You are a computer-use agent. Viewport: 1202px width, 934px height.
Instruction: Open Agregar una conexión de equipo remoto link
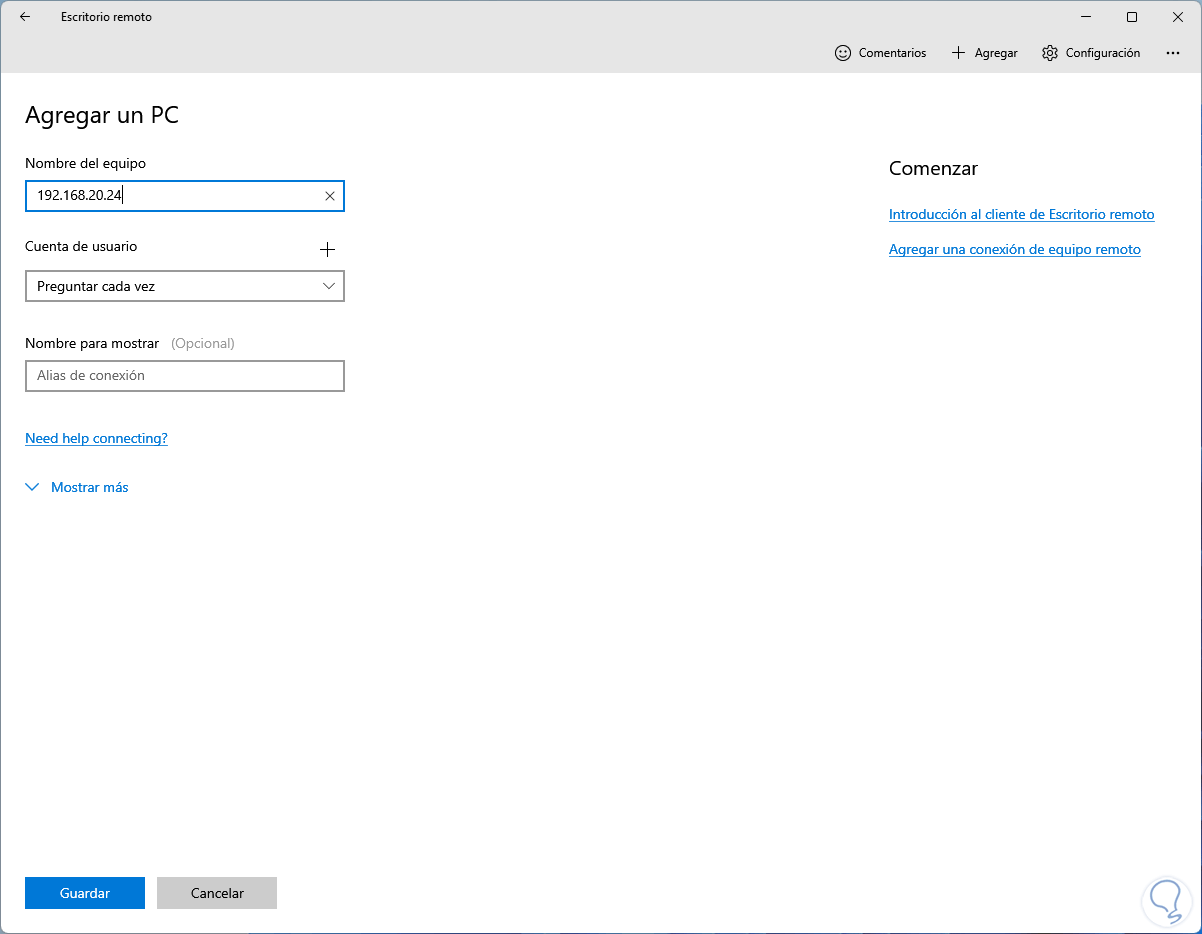pos(1014,249)
